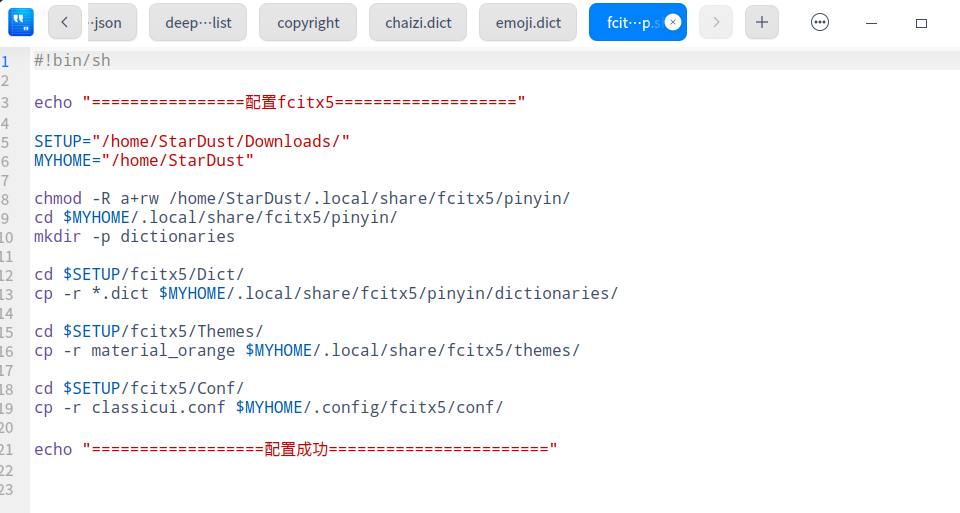Click the cp -r classicui.conf line

(269, 407)
